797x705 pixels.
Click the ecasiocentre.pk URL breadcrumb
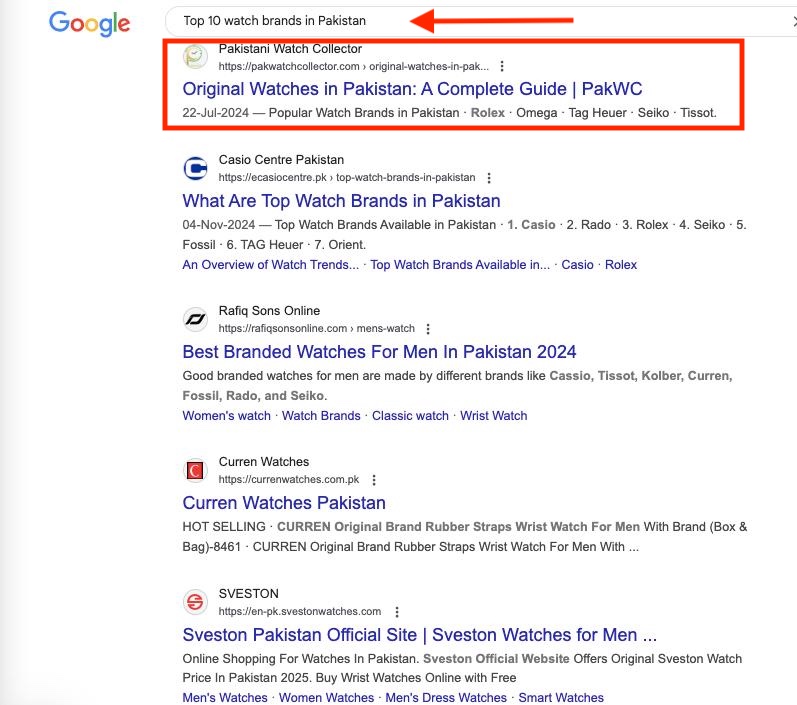click(x=347, y=177)
